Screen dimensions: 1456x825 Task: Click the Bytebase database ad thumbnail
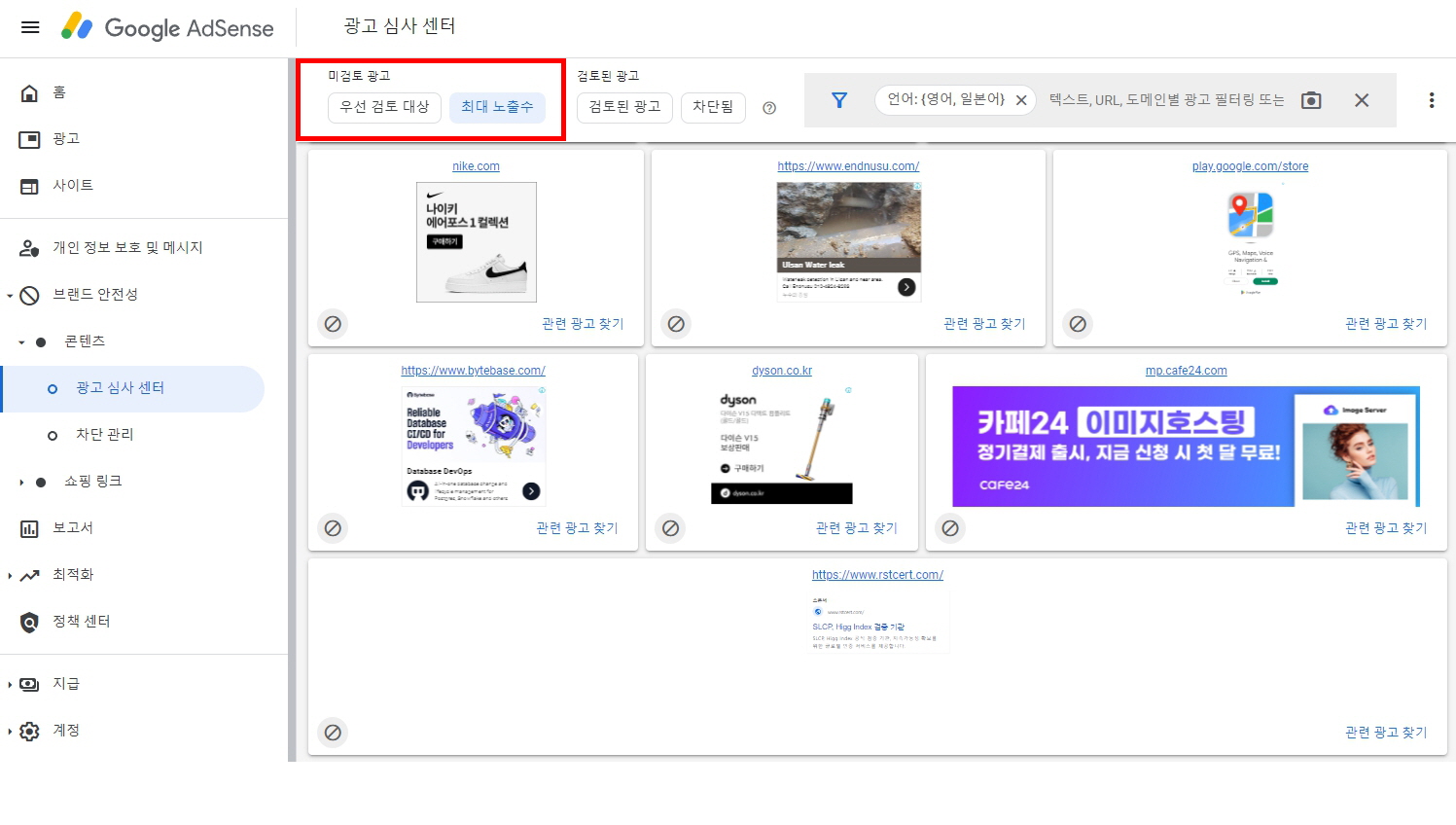473,447
